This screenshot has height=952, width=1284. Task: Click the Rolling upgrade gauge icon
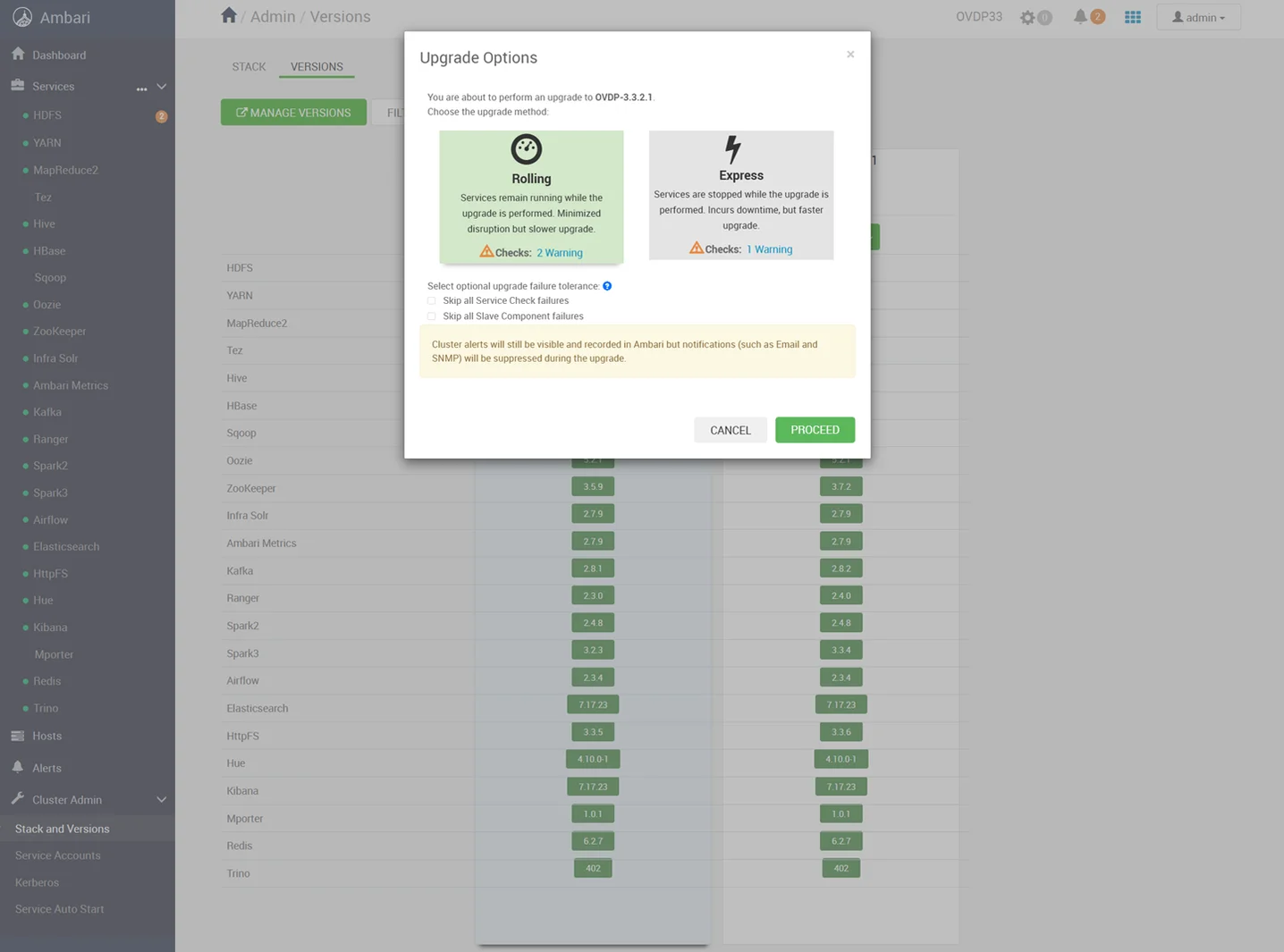click(x=527, y=149)
